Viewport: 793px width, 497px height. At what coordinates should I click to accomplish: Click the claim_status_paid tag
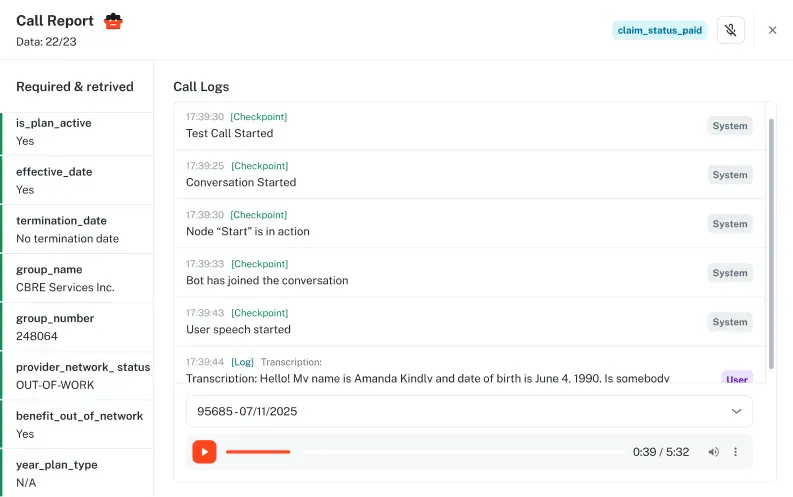coord(659,30)
